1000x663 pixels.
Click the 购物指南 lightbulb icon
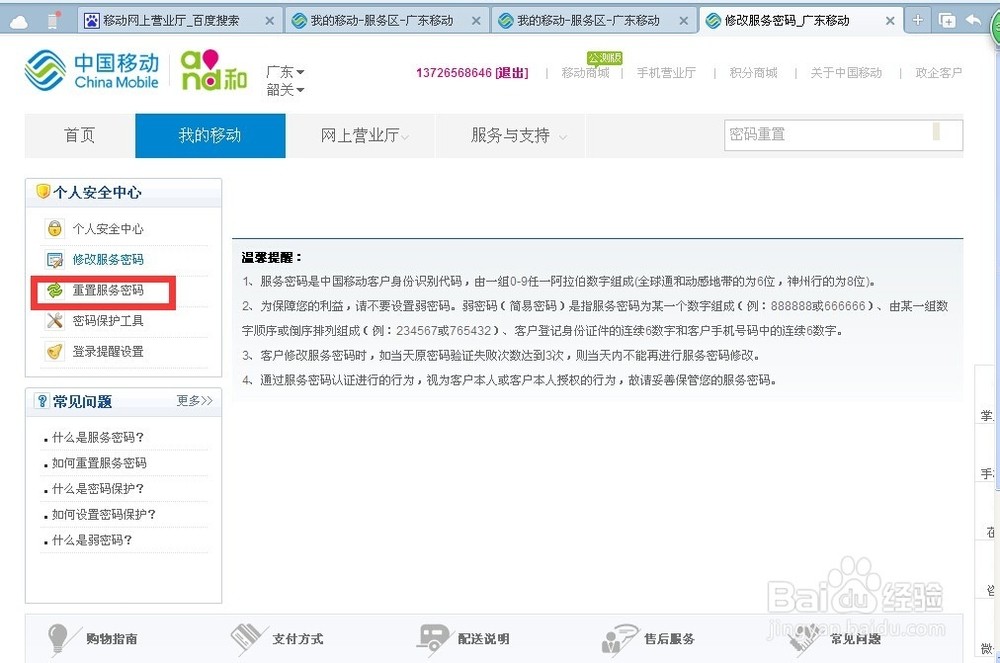coord(59,638)
